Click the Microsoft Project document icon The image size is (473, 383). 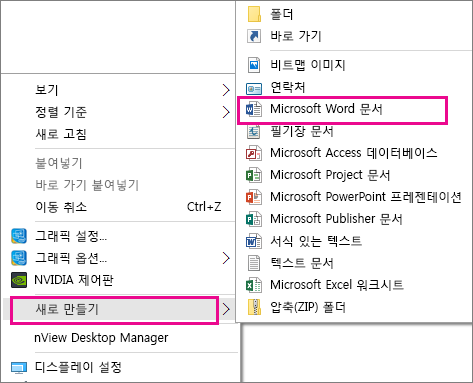click(x=254, y=175)
